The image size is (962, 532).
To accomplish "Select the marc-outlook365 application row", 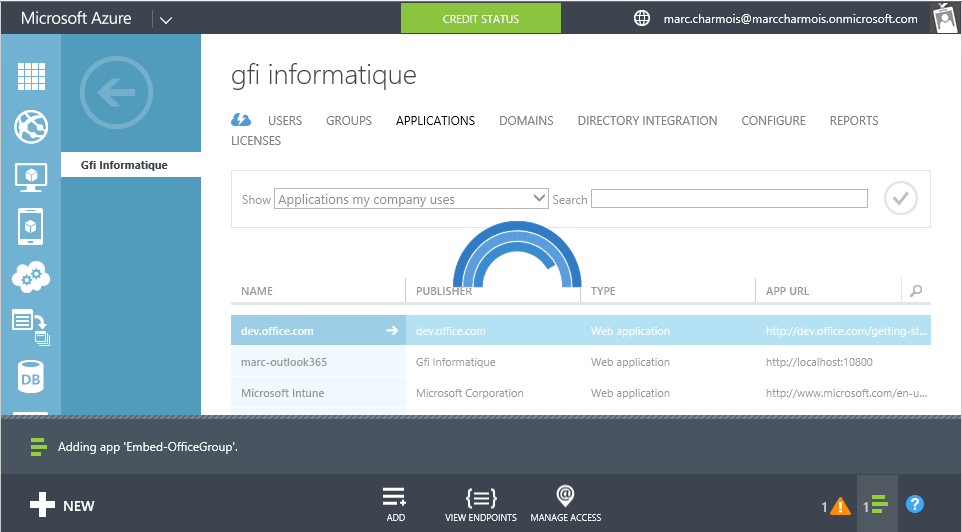I will tap(580, 362).
